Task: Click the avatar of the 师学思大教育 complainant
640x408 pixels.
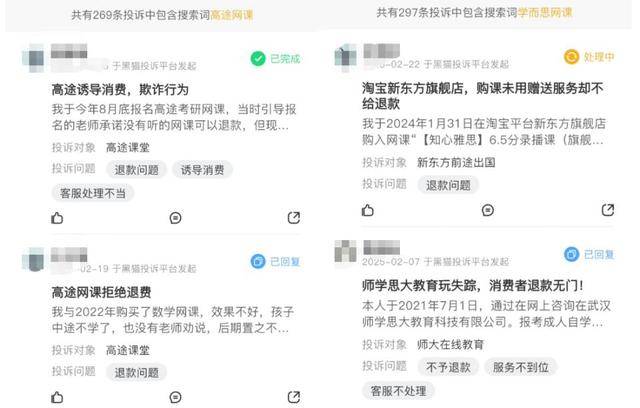Action: point(345,251)
